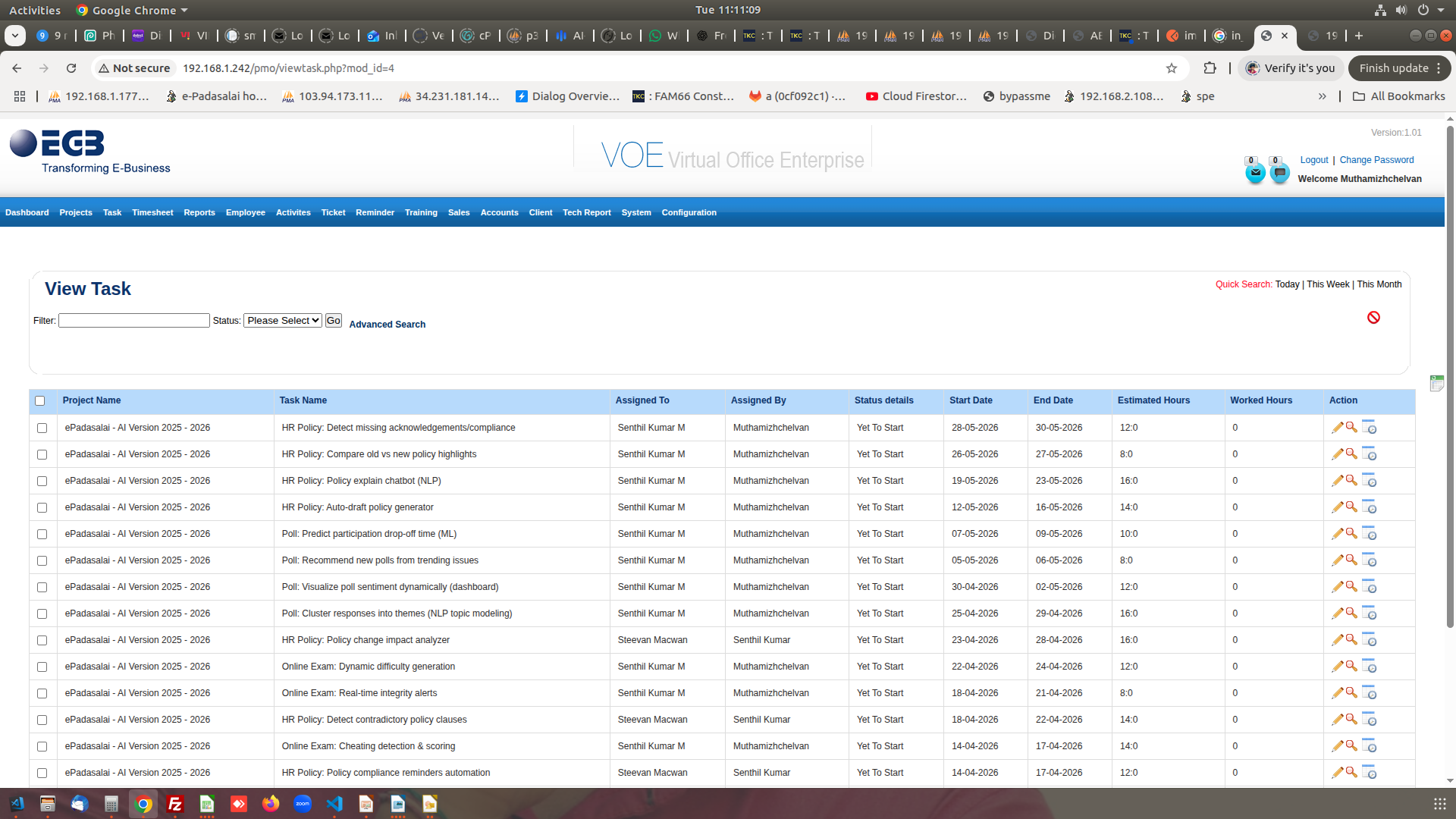Click the pencil edit icon in the first task row
Viewport: 1456px width, 819px height.
point(1337,428)
